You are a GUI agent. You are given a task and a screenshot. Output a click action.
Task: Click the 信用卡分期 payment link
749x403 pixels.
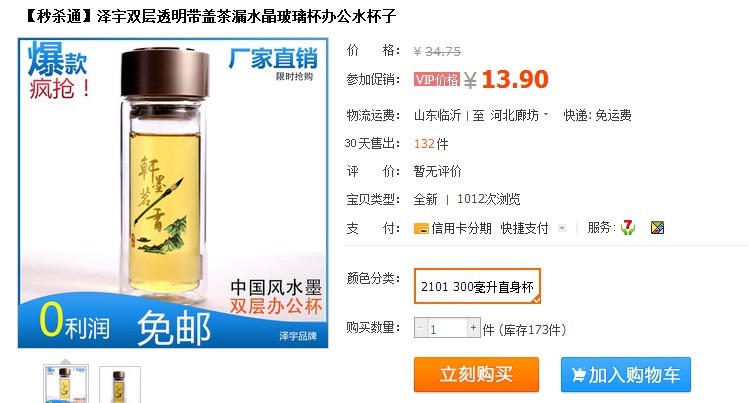461,228
